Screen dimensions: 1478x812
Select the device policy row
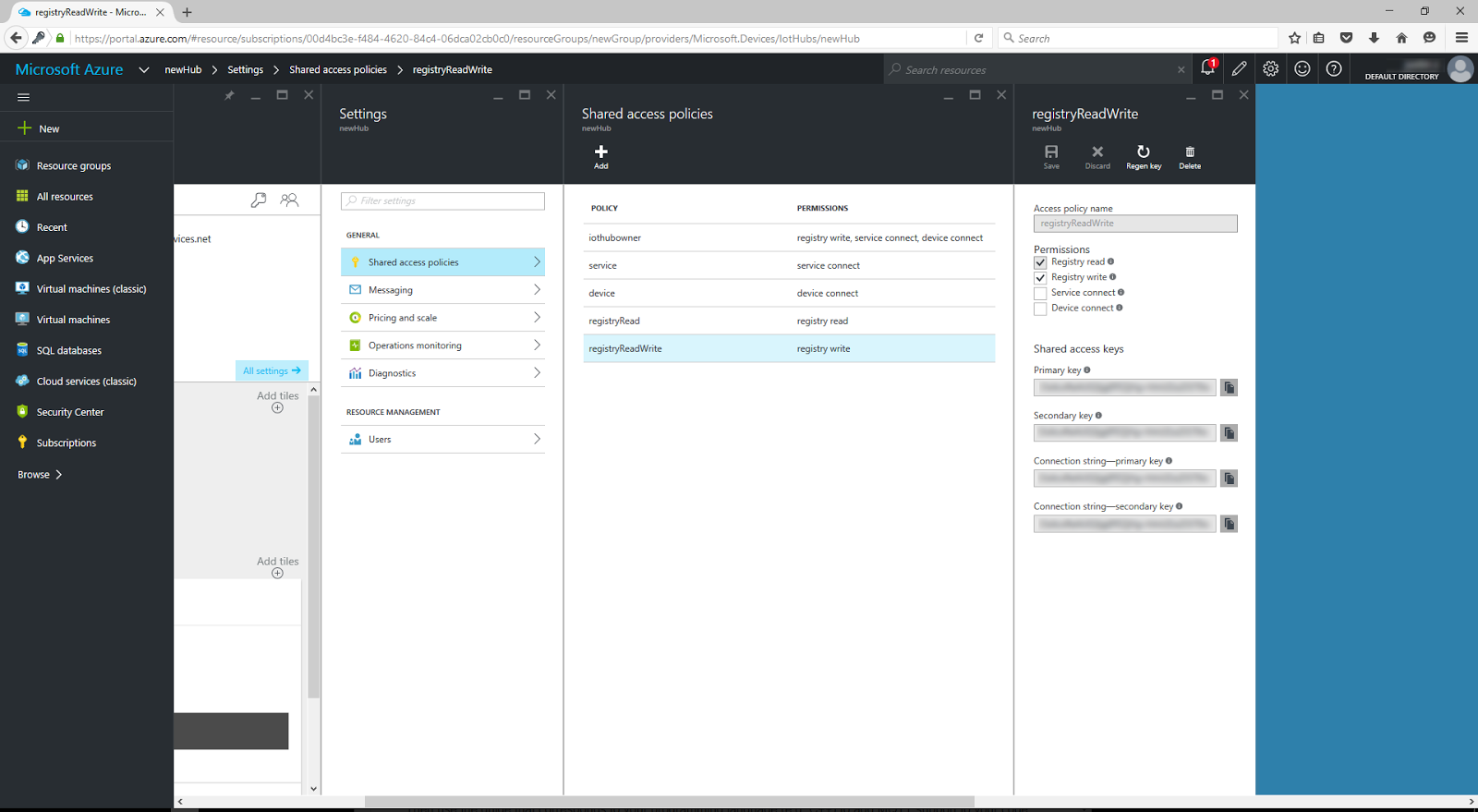click(789, 293)
